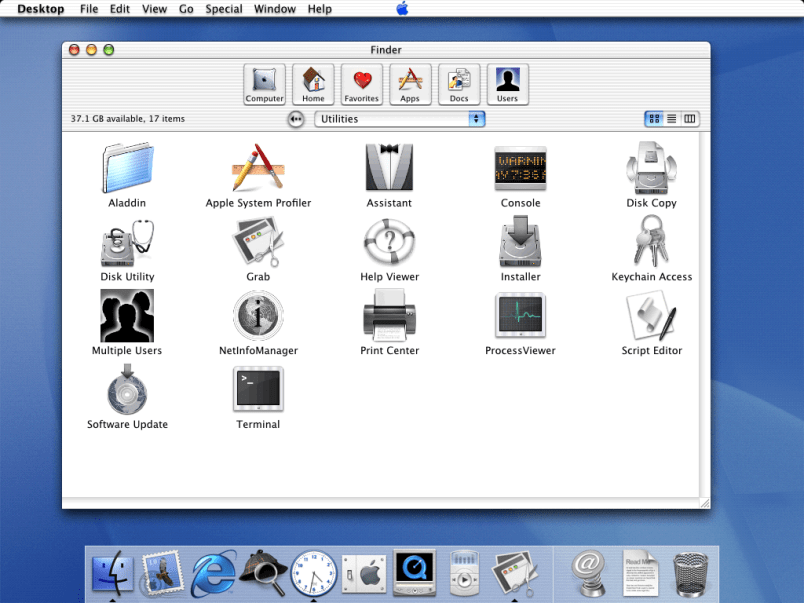Open the Print Center icon
The width and height of the screenshot is (804, 603).
click(389, 317)
